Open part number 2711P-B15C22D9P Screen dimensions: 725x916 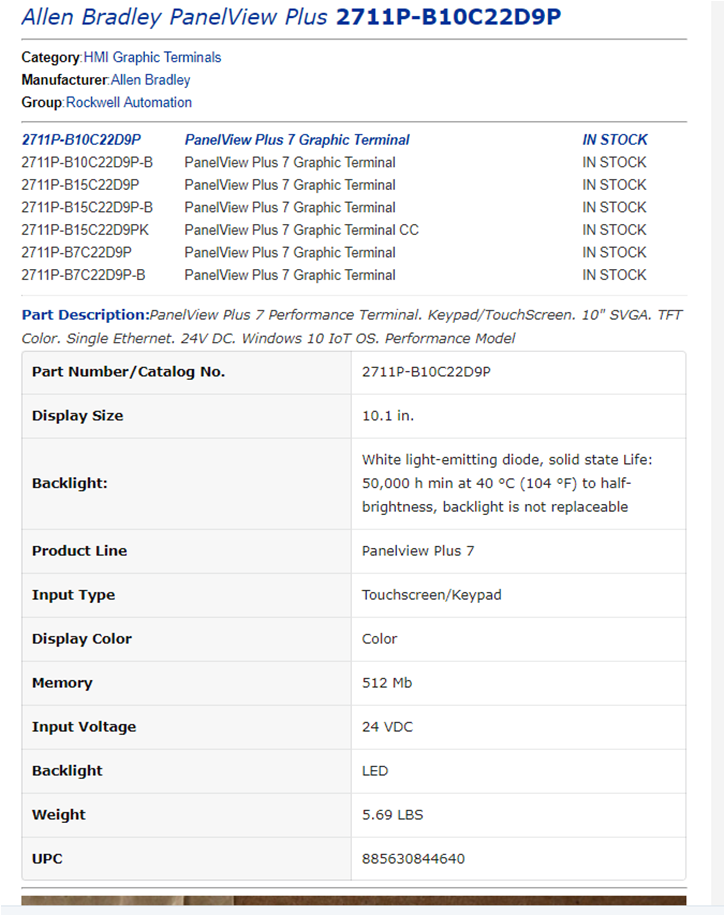(x=81, y=185)
